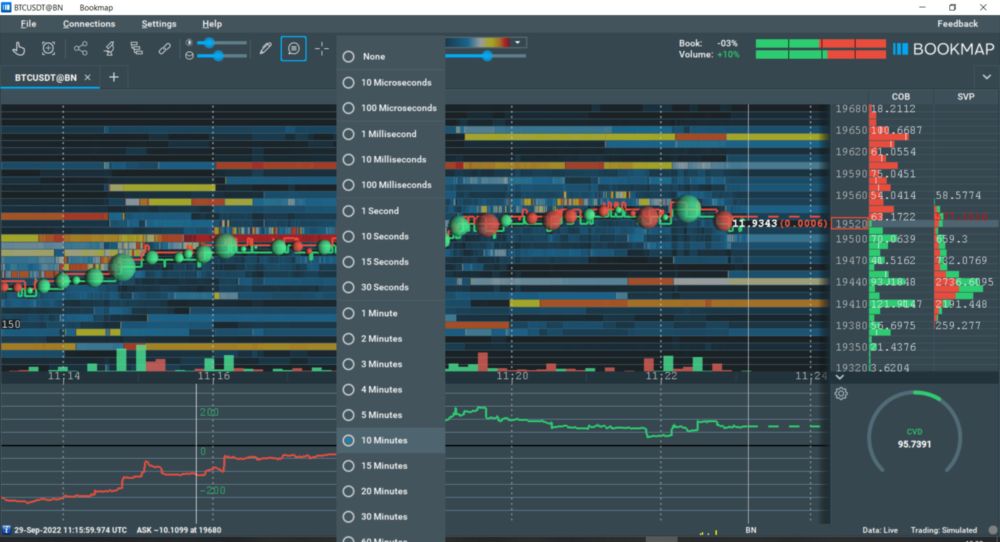
Task: Click the timestamp in status bar
Action: (70, 531)
